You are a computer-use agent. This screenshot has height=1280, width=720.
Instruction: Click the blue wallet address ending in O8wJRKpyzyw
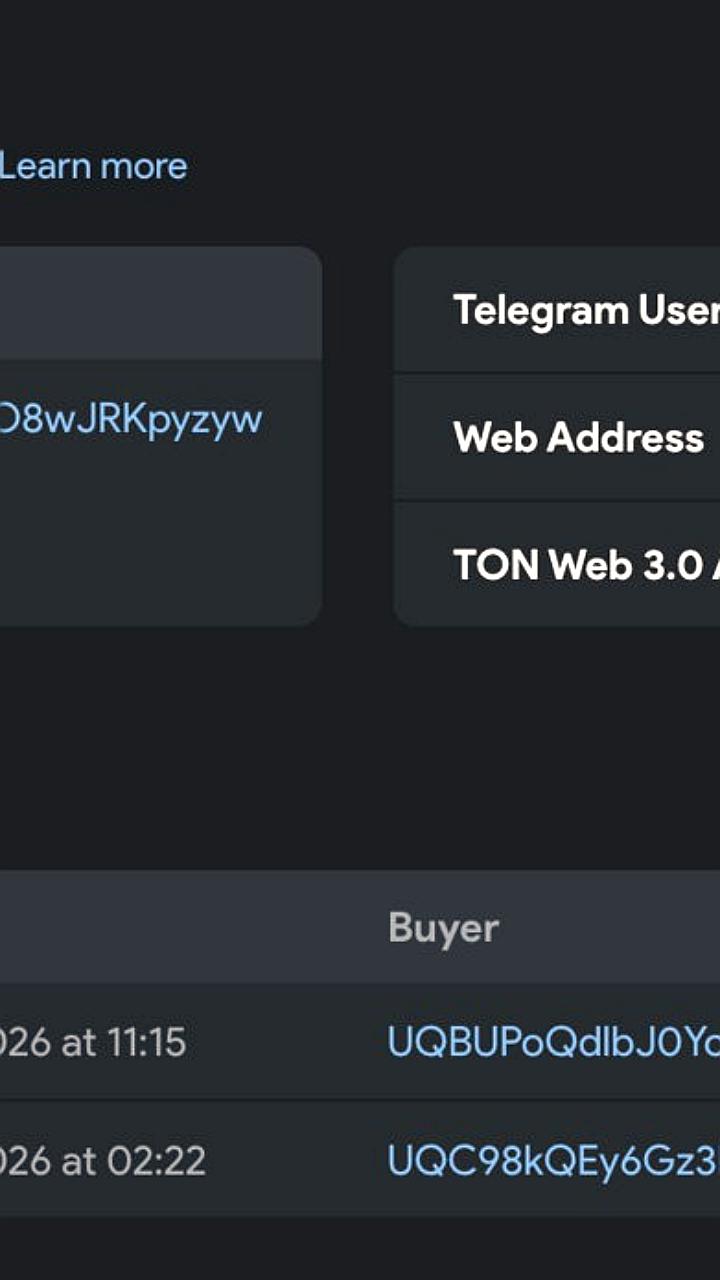coord(130,420)
